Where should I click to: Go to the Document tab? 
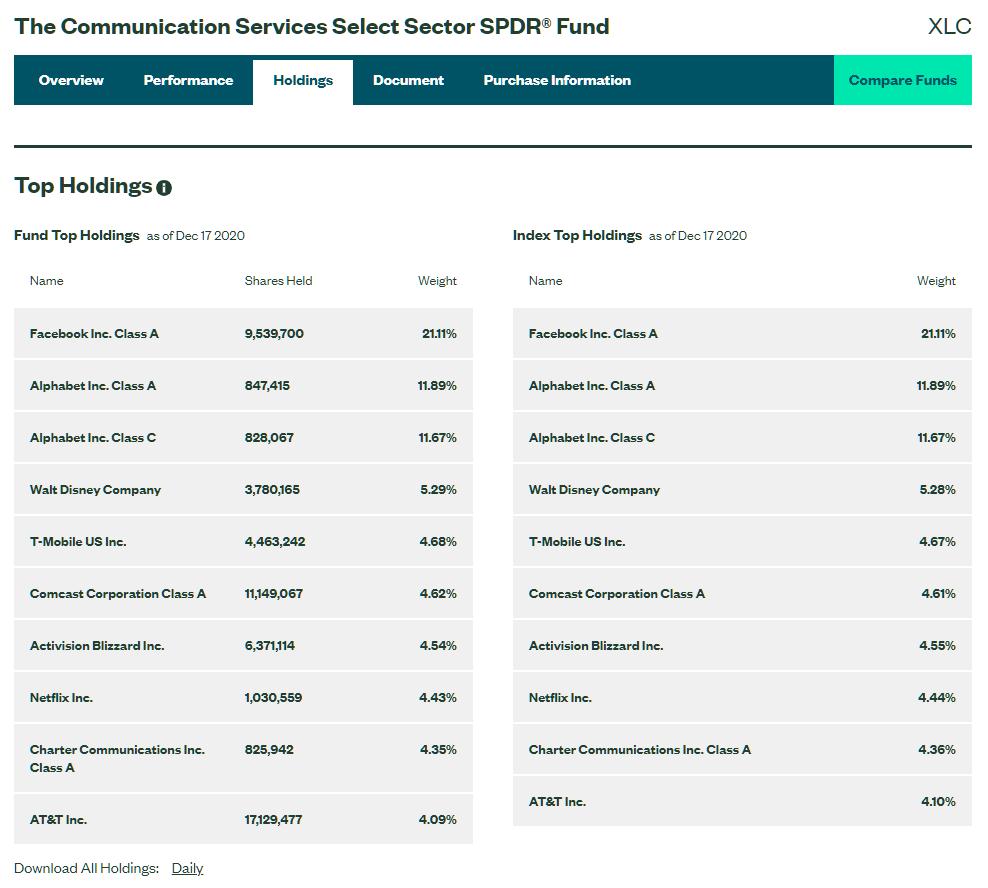(x=408, y=80)
